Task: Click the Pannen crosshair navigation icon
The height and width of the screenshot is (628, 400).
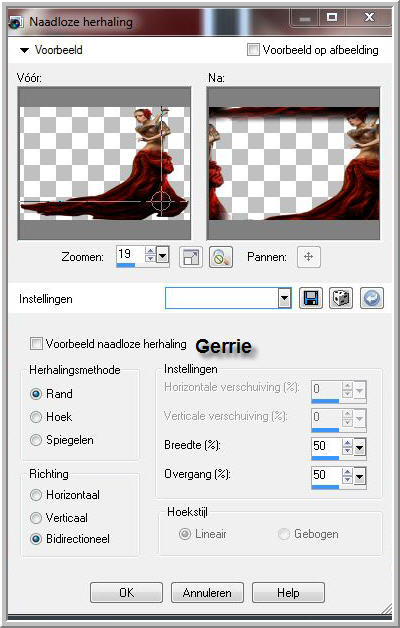Action: coord(309,257)
